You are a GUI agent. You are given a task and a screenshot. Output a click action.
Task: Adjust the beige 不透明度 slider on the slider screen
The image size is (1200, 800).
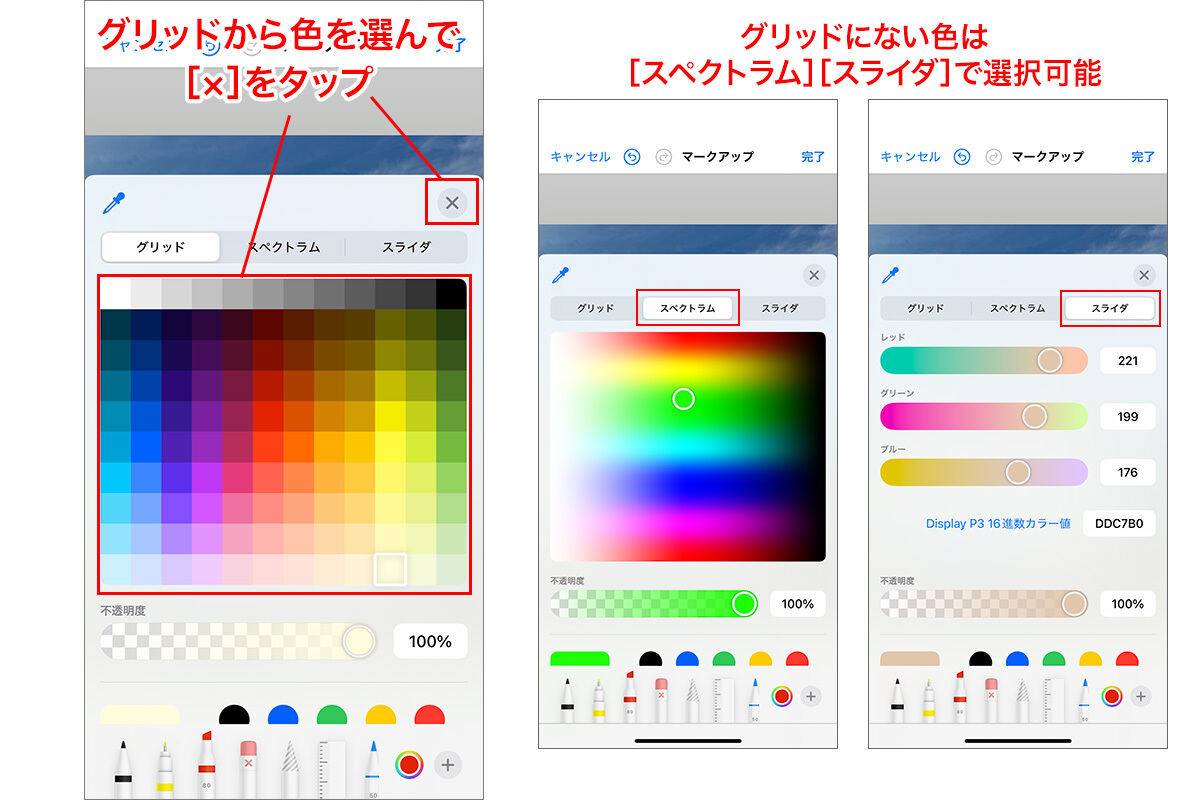click(x=984, y=603)
